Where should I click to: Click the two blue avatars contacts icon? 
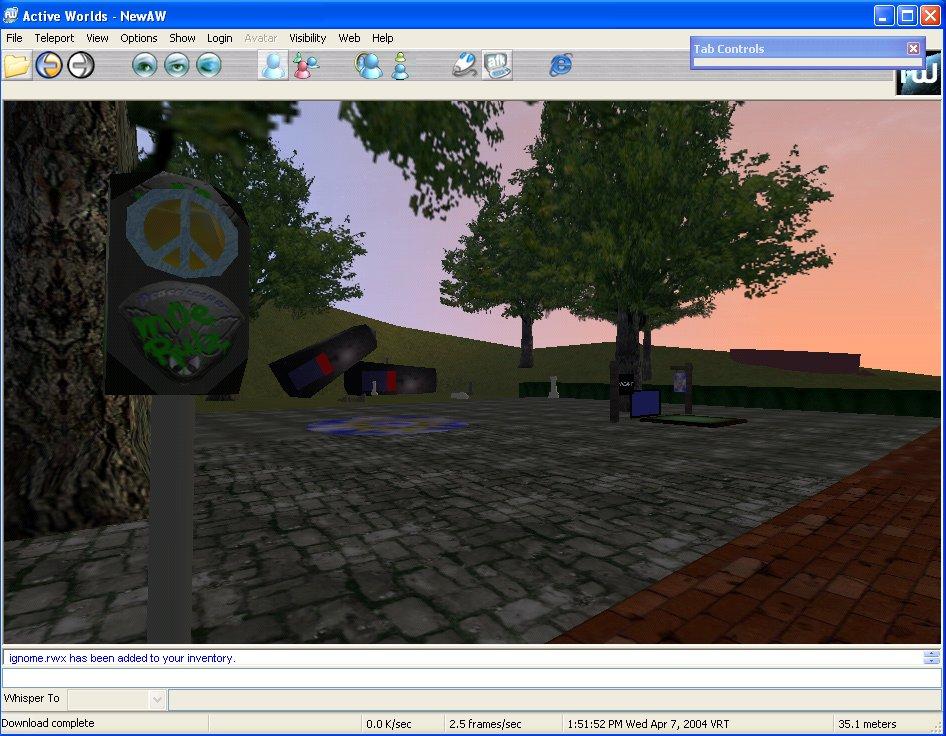369,66
